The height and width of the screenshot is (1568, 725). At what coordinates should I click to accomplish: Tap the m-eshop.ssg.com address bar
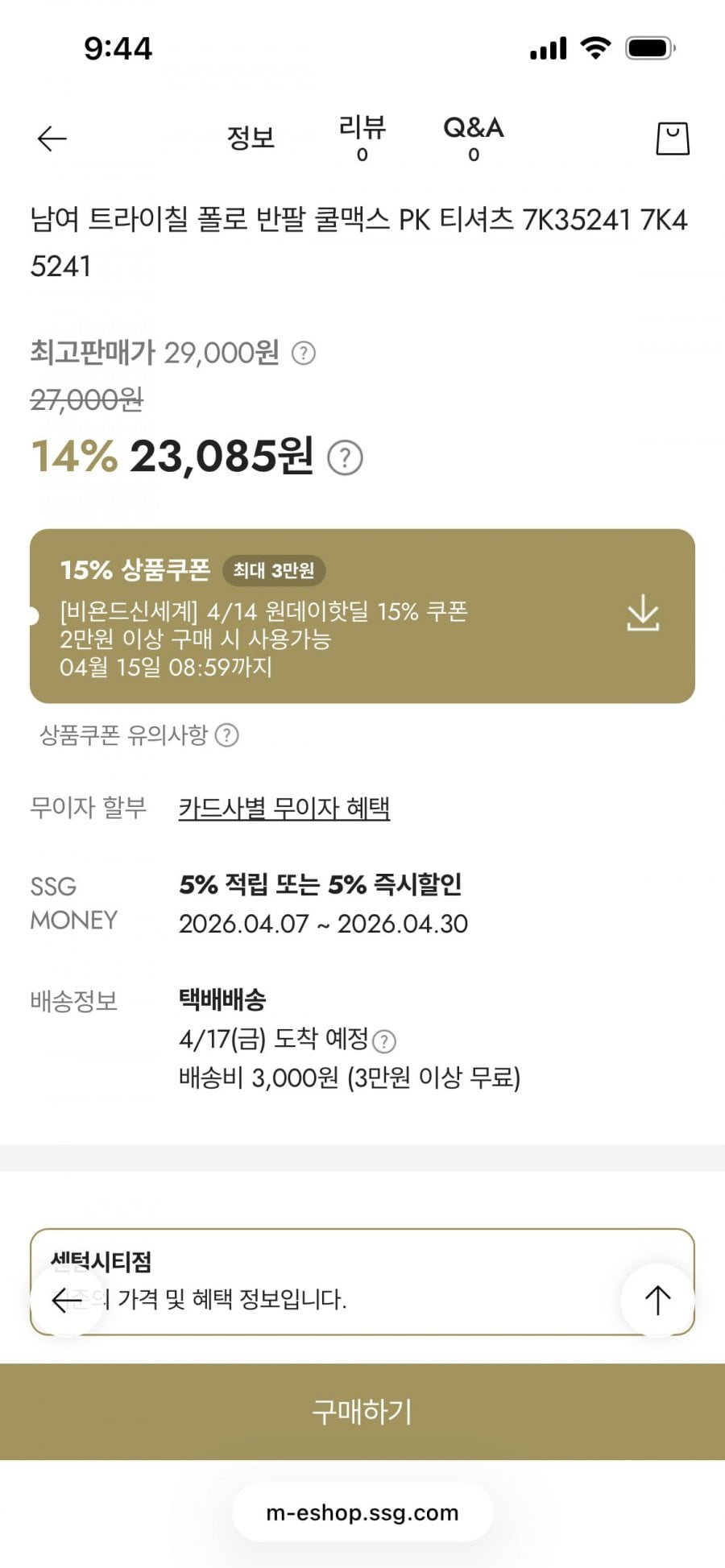pyautogui.click(x=362, y=1512)
